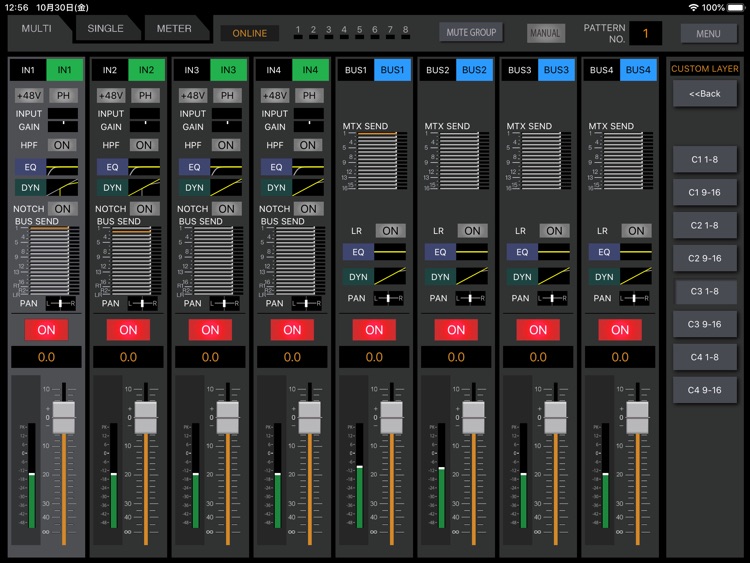The image size is (750, 563).
Task: Click the C4 9-16 layer button
Action: click(x=705, y=390)
